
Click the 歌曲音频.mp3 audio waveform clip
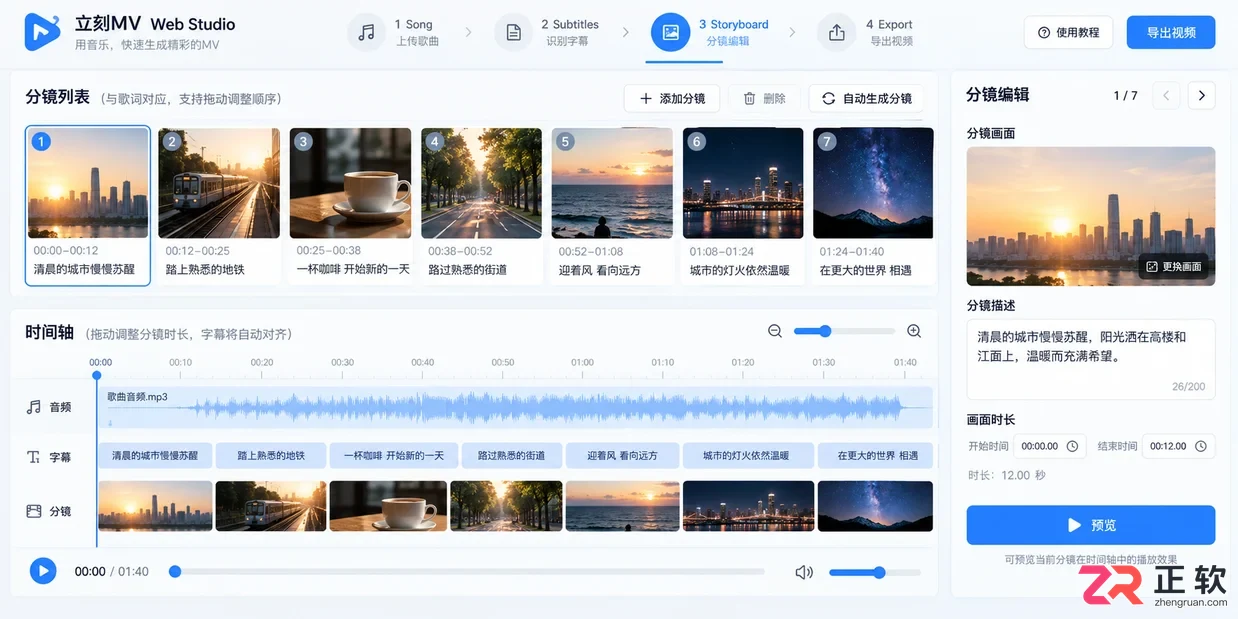click(x=516, y=407)
